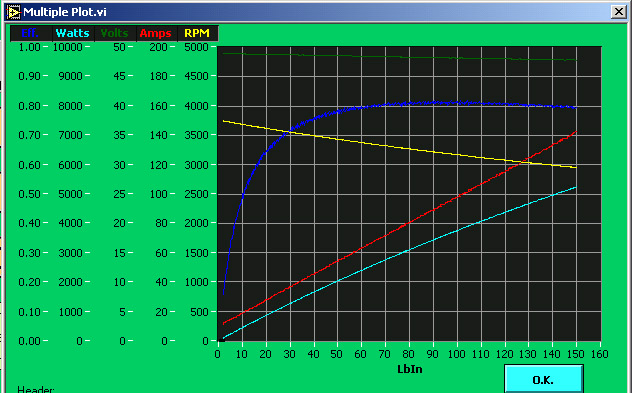This screenshot has width=632, height=393.
Task: Click 200 on the Amps scale
Action: click(158, 47)
